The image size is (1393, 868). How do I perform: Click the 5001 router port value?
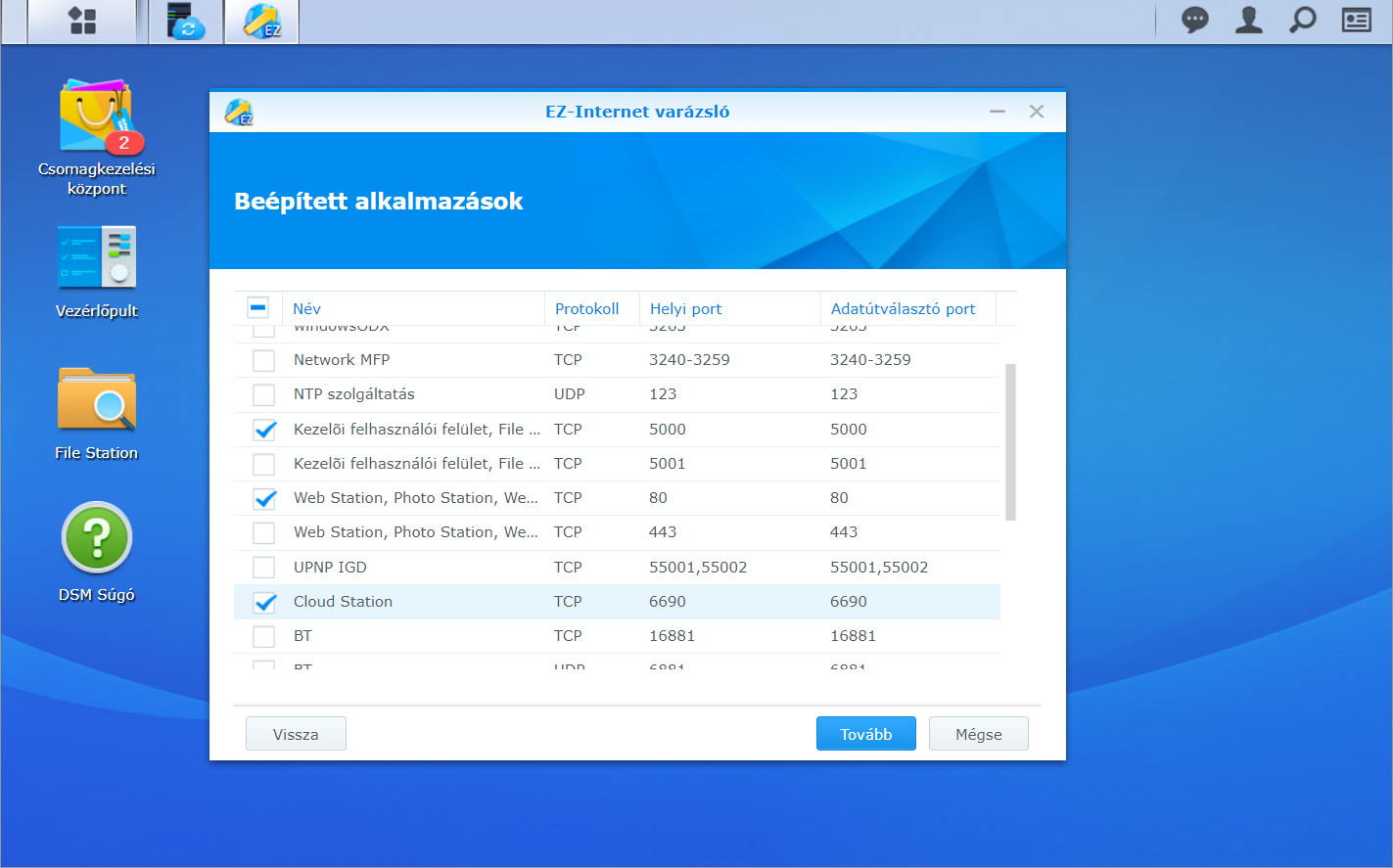(x=848, y=464)
